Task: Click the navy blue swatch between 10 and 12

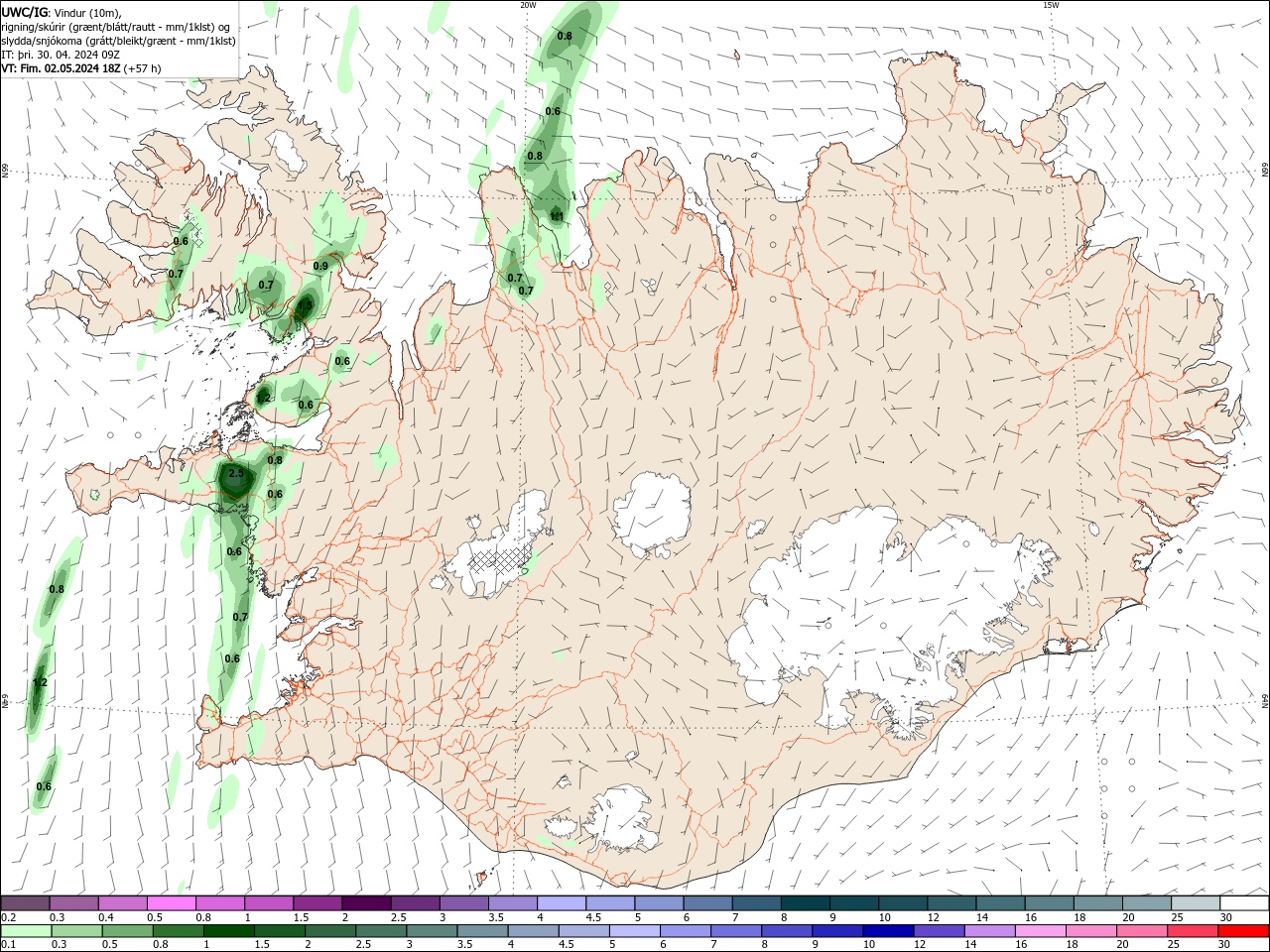Action: click(888, 931)
